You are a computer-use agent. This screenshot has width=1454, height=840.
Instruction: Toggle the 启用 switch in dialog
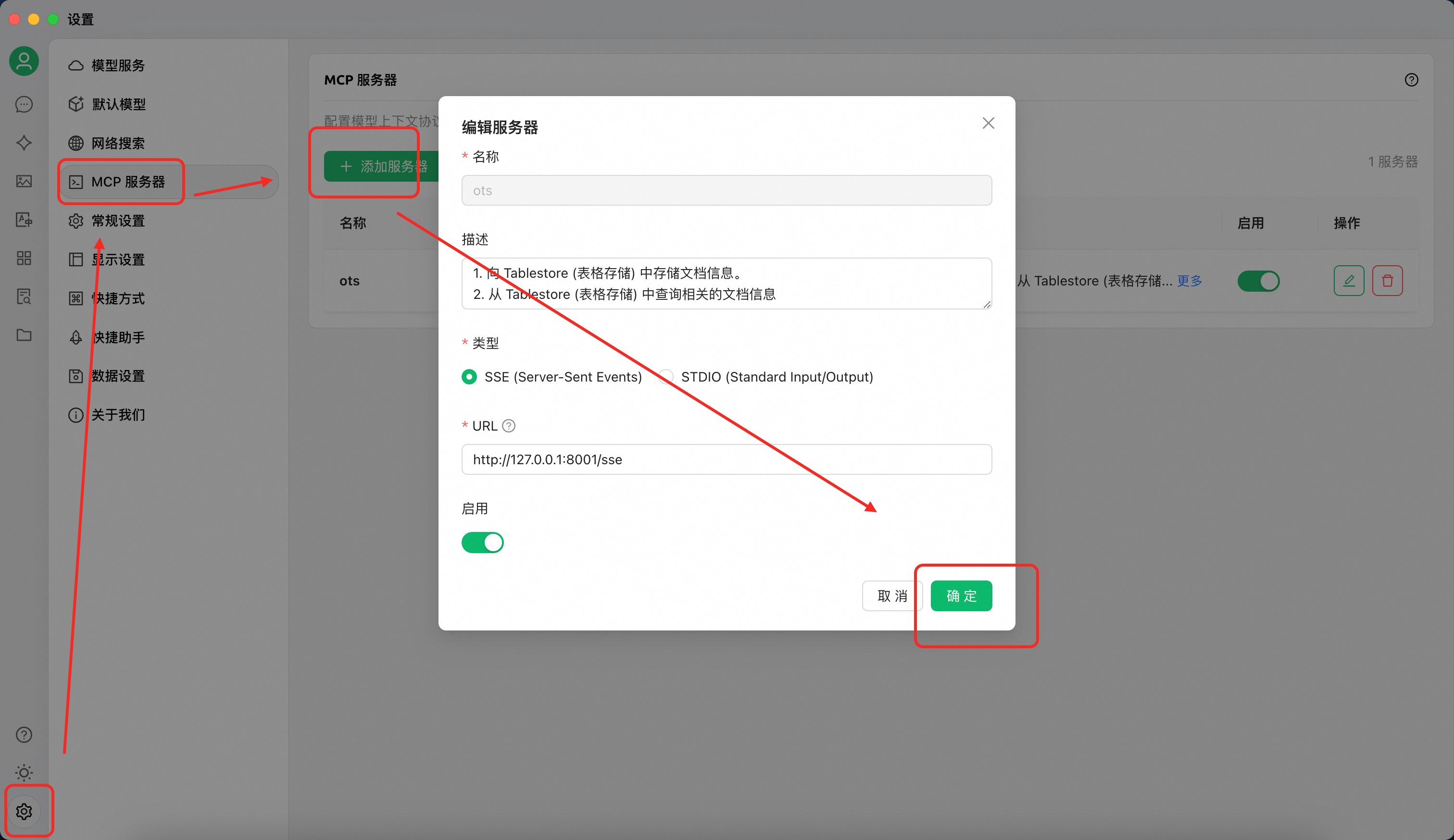482,542
